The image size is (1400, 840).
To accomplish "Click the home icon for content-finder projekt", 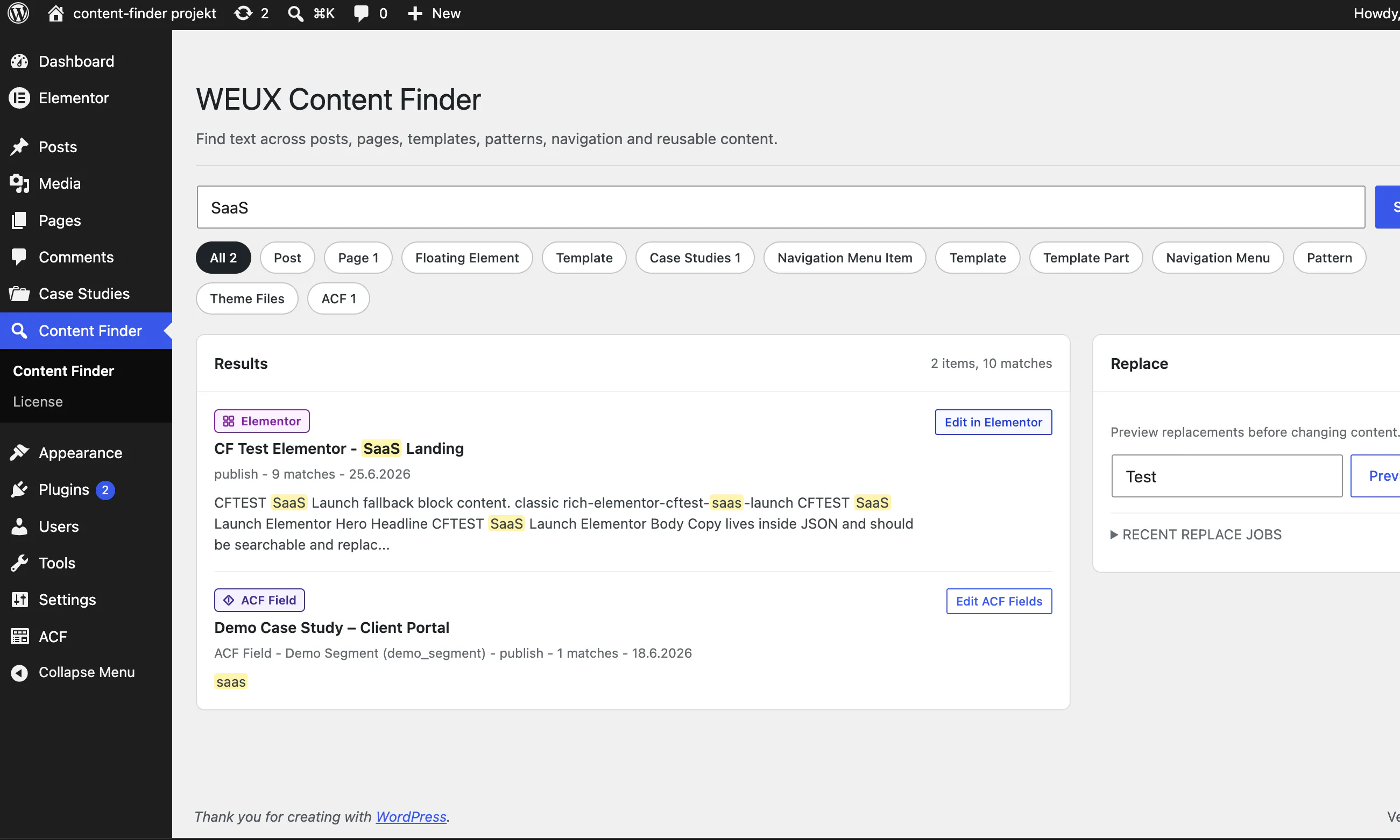I will point(55,13).
